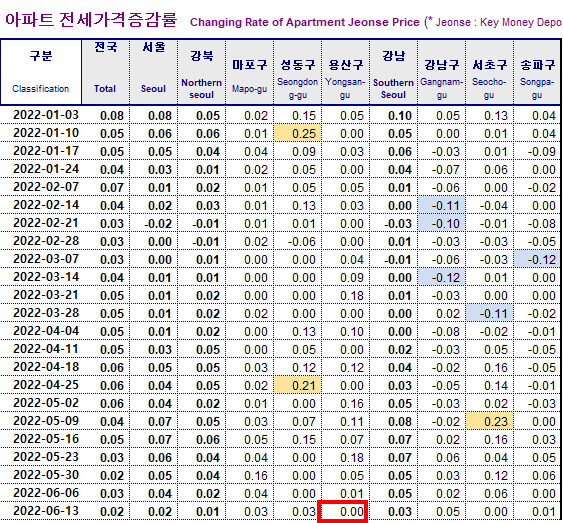The width and height of the screenshot is (563, 523).
Task: Click the shaded -0.12 Songpa-gu cell
Action: (x=538, y=259)
